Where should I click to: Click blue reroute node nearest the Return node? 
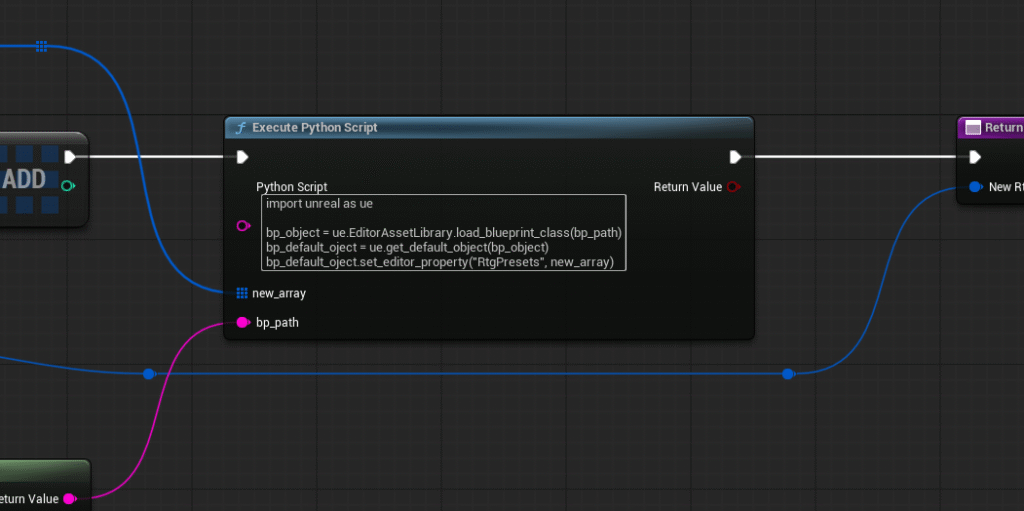[788, 374]
